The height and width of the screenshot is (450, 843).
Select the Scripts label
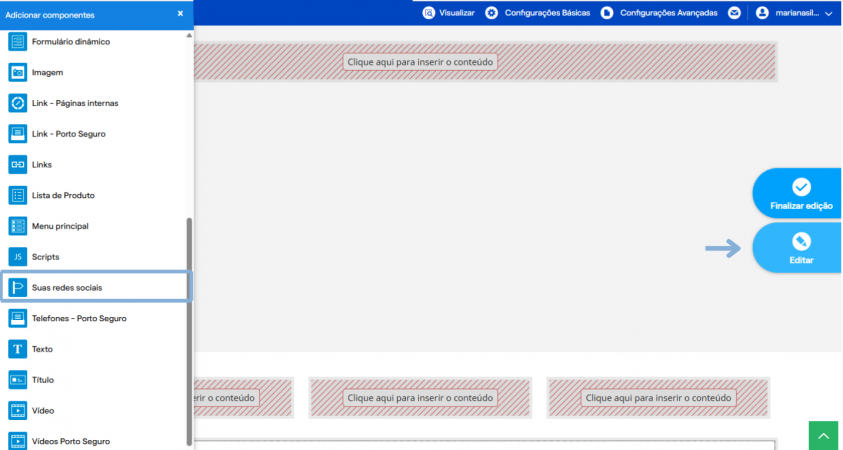[x=46, y=256]
